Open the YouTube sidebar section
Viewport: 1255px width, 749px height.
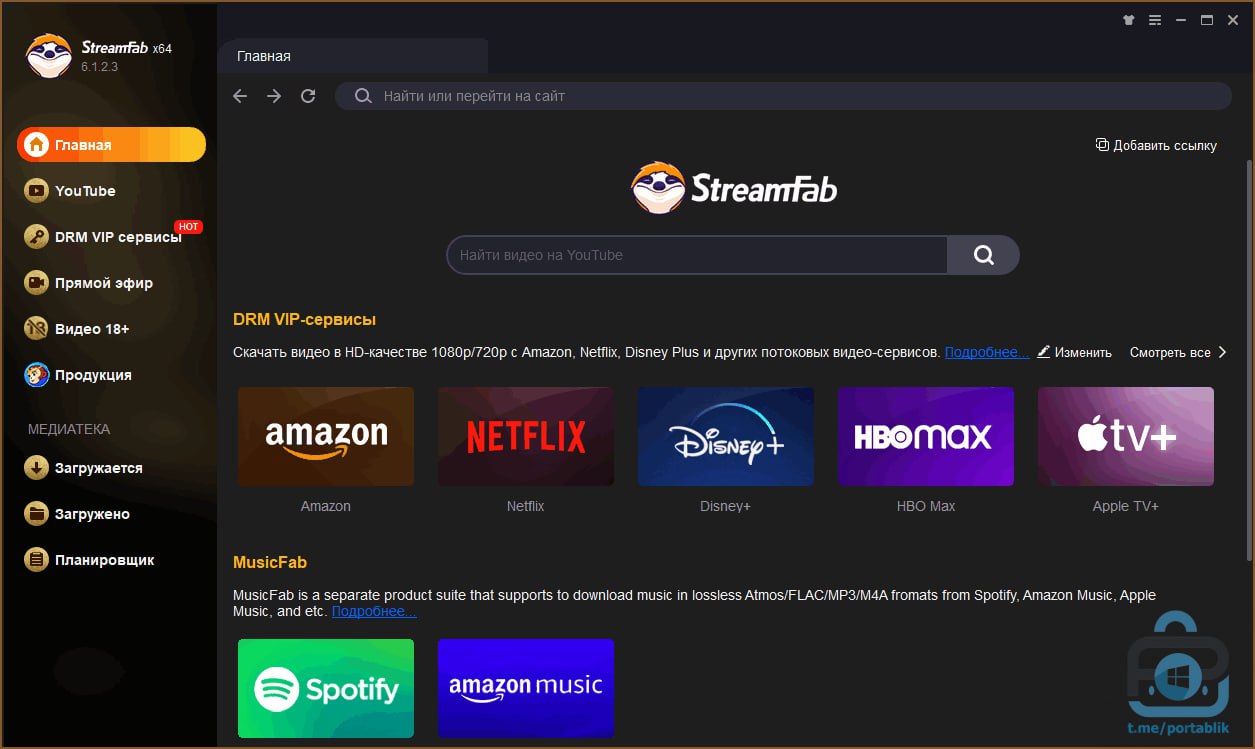85,190
